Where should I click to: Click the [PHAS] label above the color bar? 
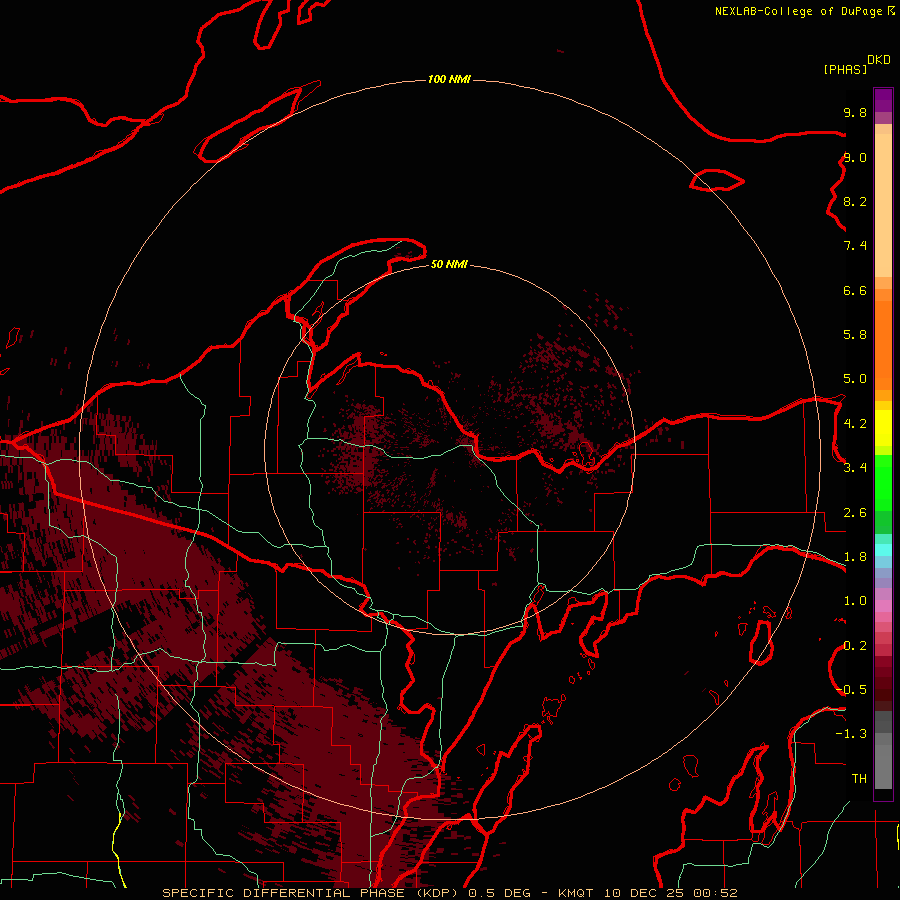point(845,69)
